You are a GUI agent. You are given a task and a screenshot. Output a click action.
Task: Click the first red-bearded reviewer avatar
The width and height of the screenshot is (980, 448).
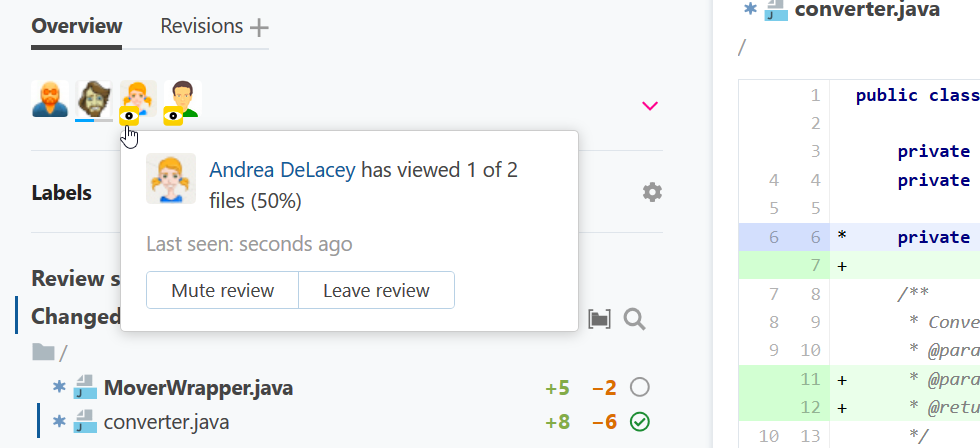[50, 99]
